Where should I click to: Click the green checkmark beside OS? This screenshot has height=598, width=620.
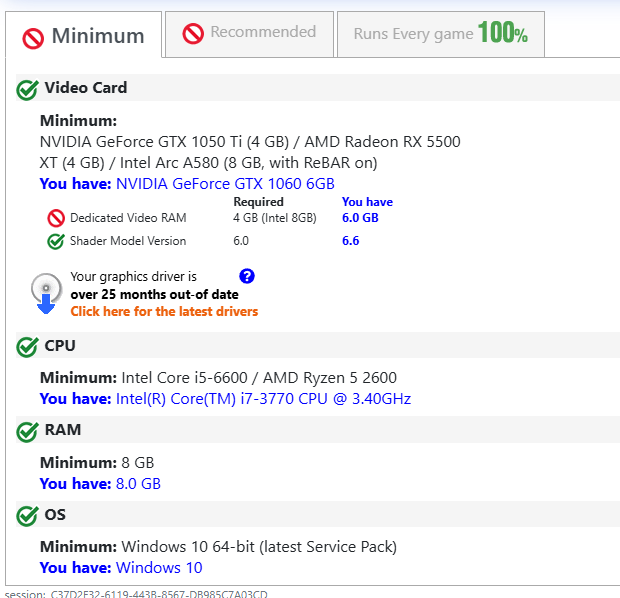(27, 516)
